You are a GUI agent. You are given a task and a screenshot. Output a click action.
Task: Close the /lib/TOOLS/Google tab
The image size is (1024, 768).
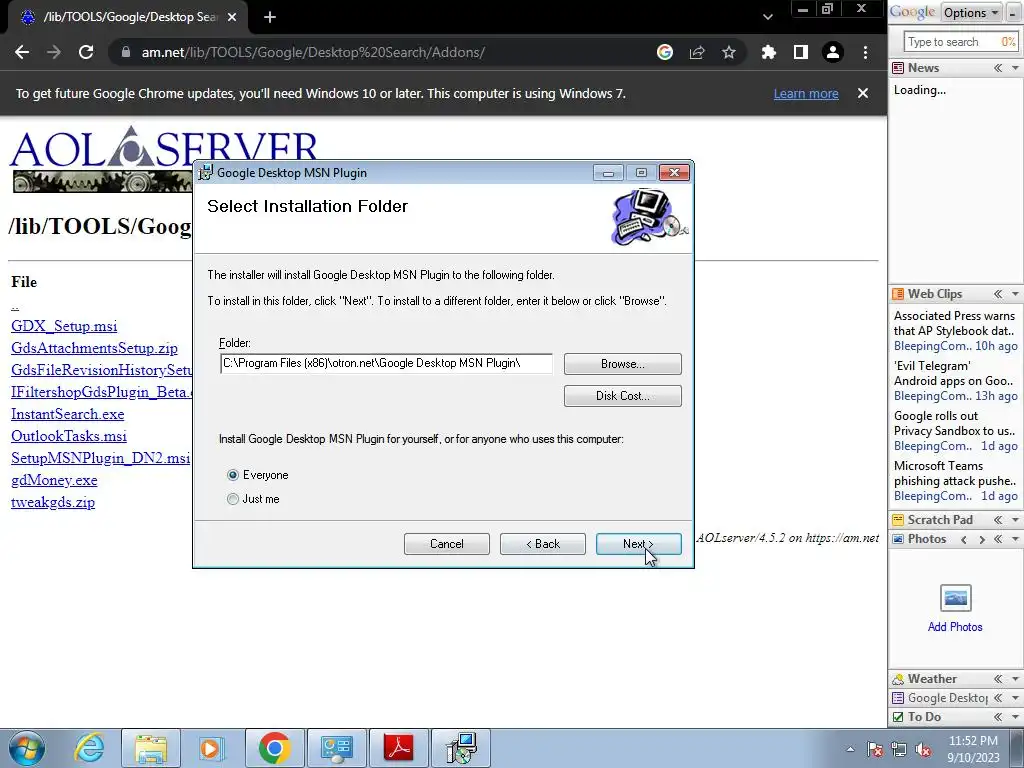[x=232, y=17]
